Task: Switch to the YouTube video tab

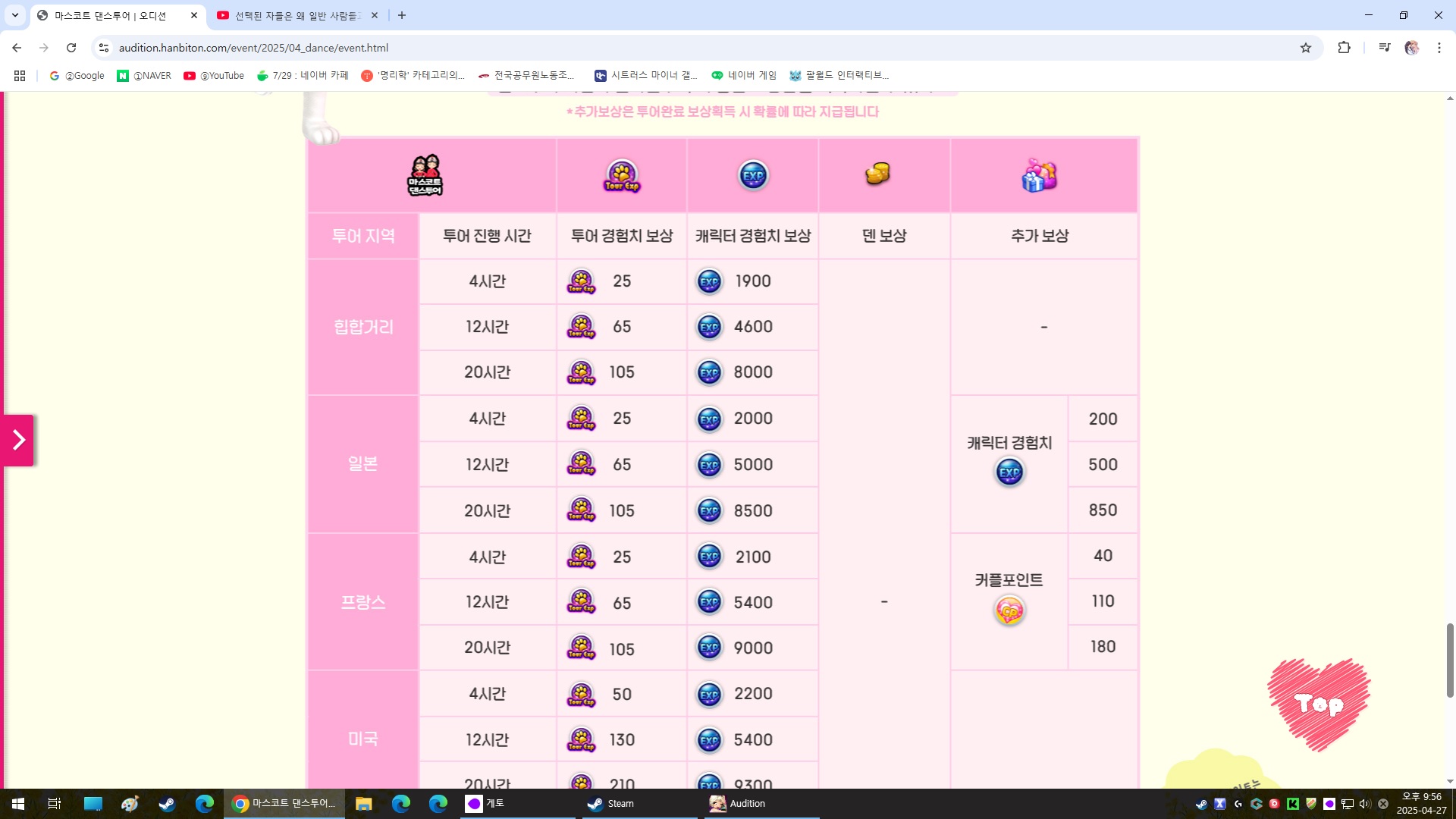Action: pos(296,15)
